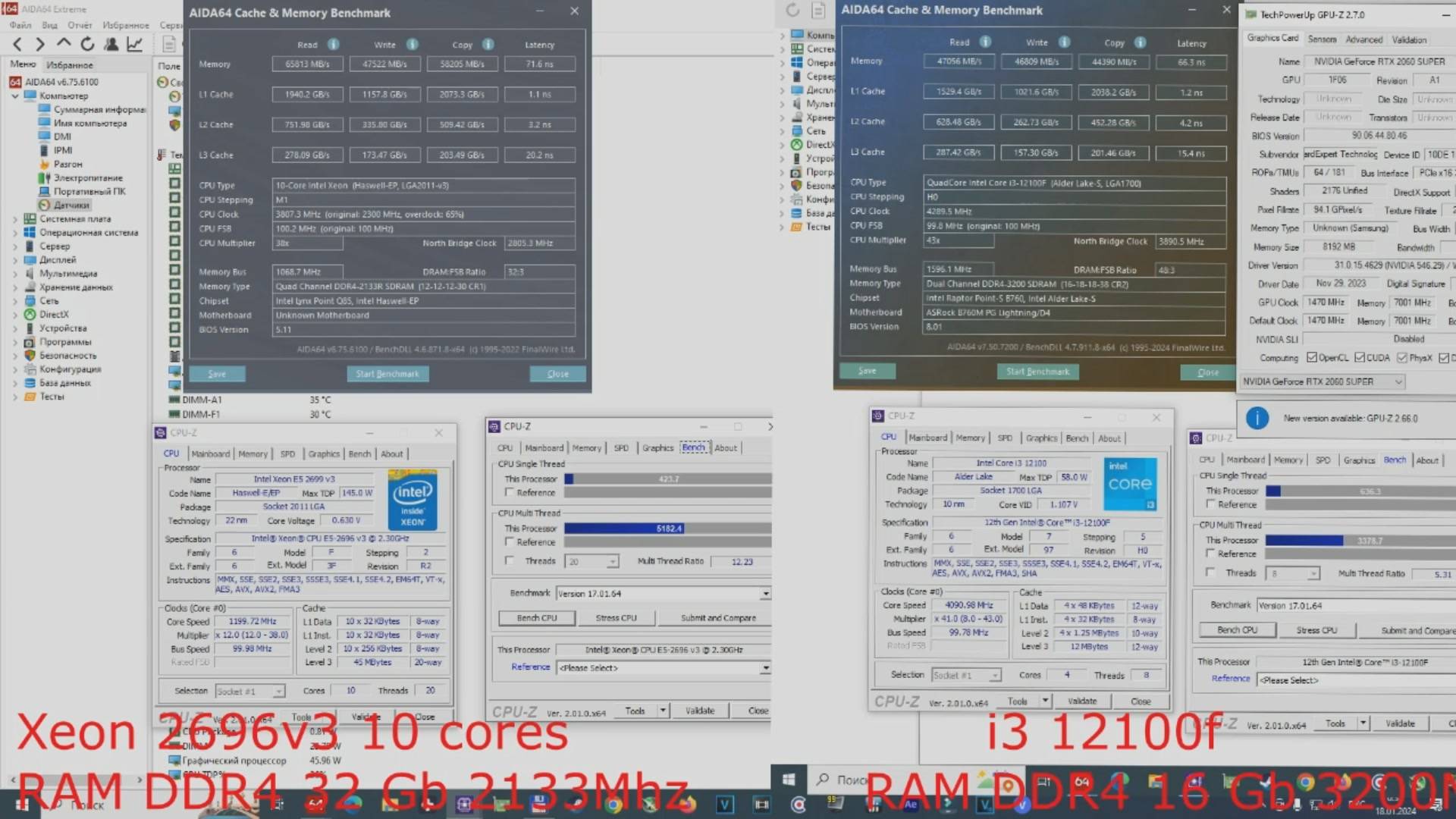Open the Memory tab in i3 CPU-Z window
1456x819 pixels.
point(970,438)
